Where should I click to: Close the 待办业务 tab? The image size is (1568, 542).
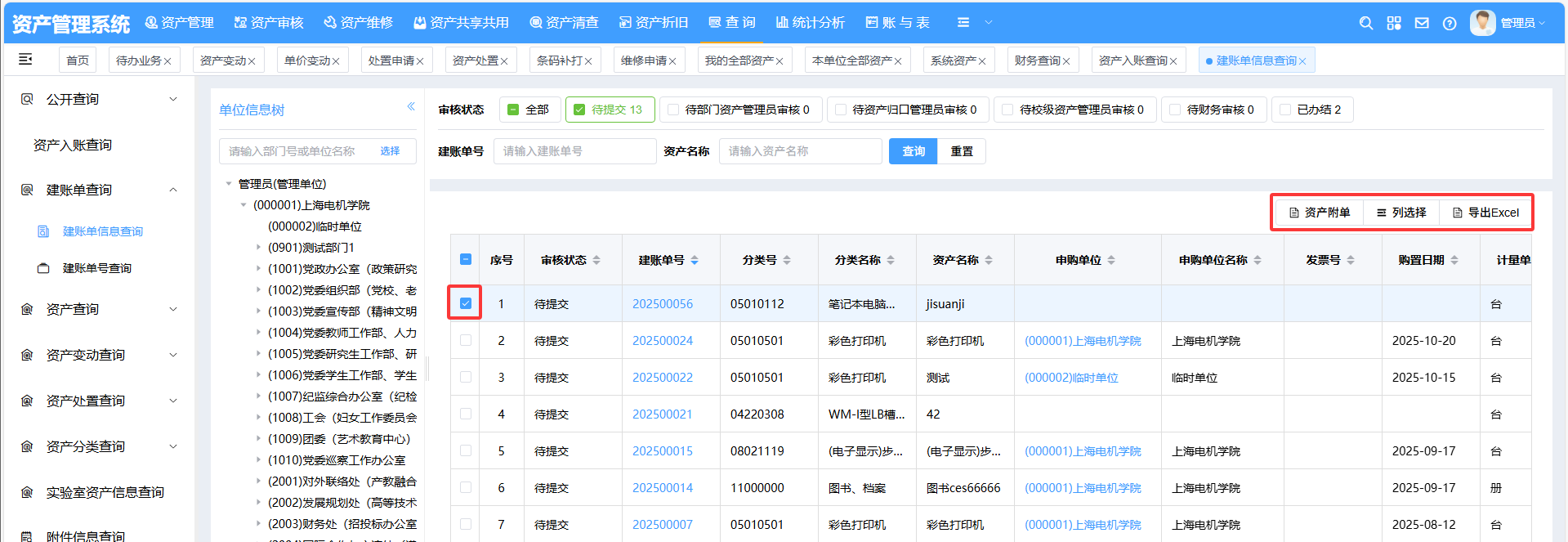[x=168, y=61]
